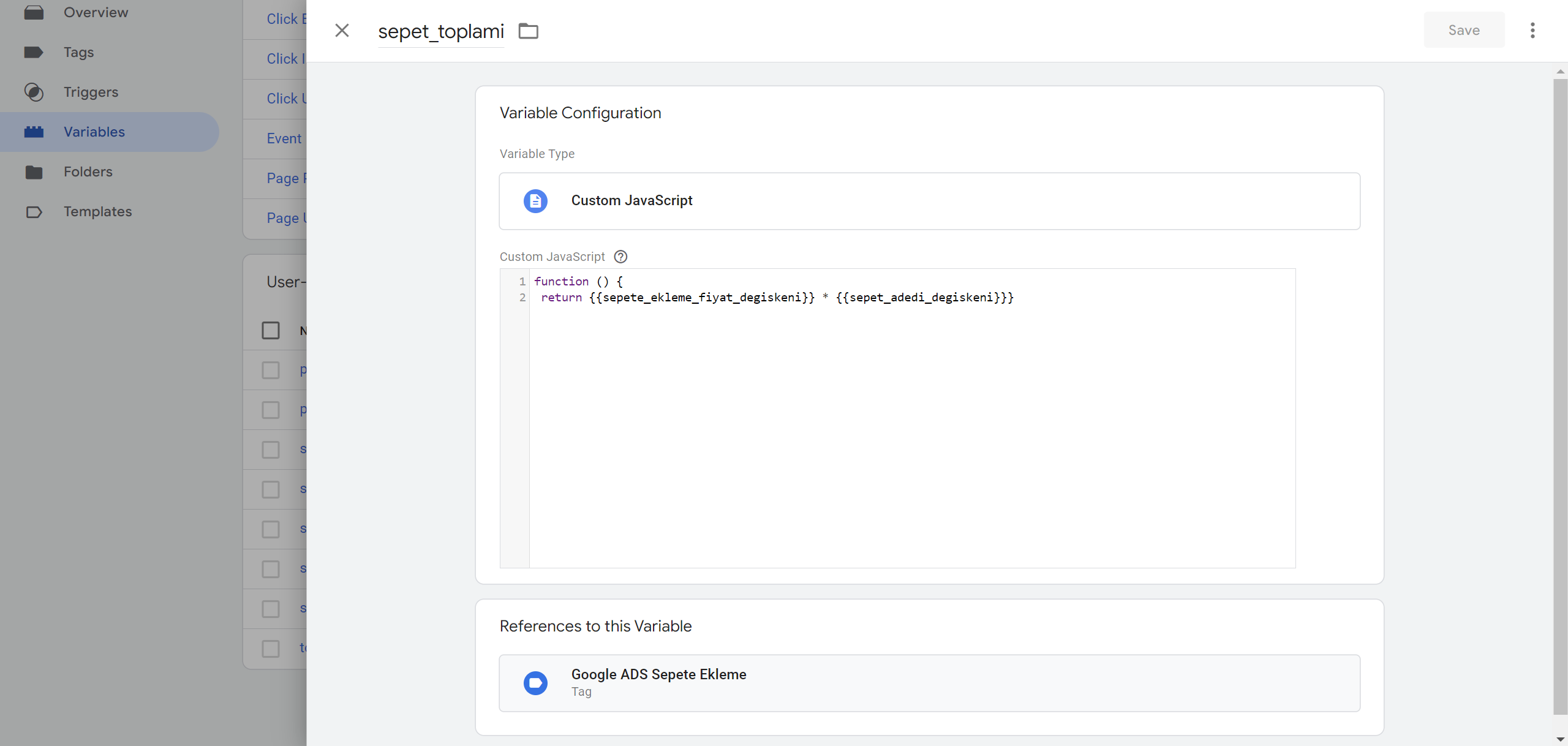
Task: Go to Overview in the sidebar
Action: click(96, 12)
